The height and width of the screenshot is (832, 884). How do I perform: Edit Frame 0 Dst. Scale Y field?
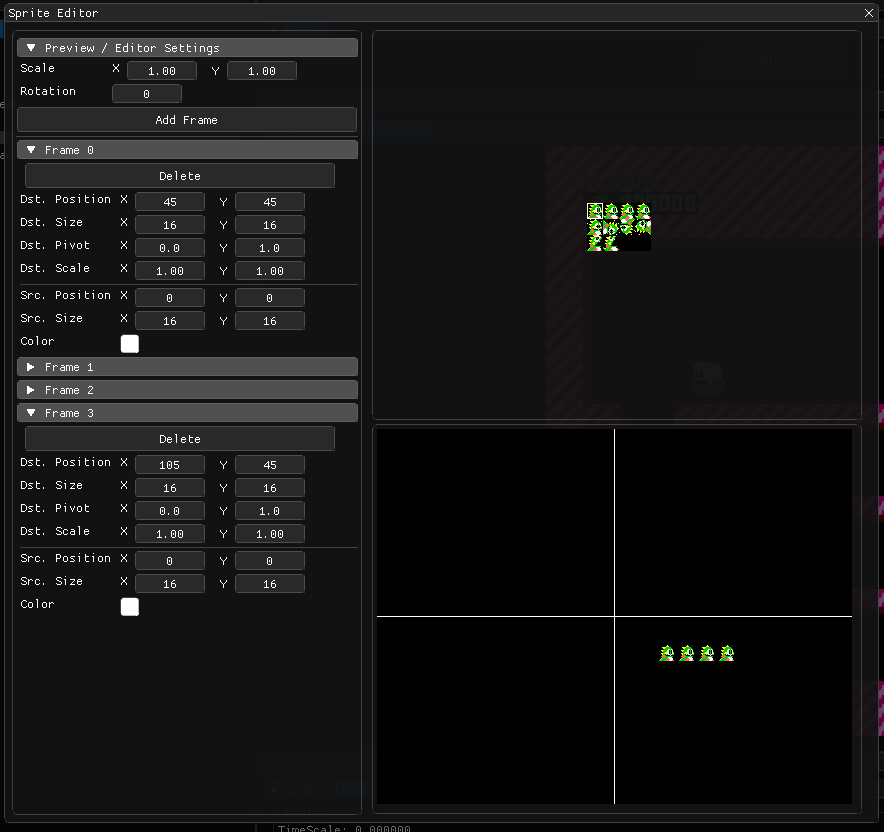[269, 271]
